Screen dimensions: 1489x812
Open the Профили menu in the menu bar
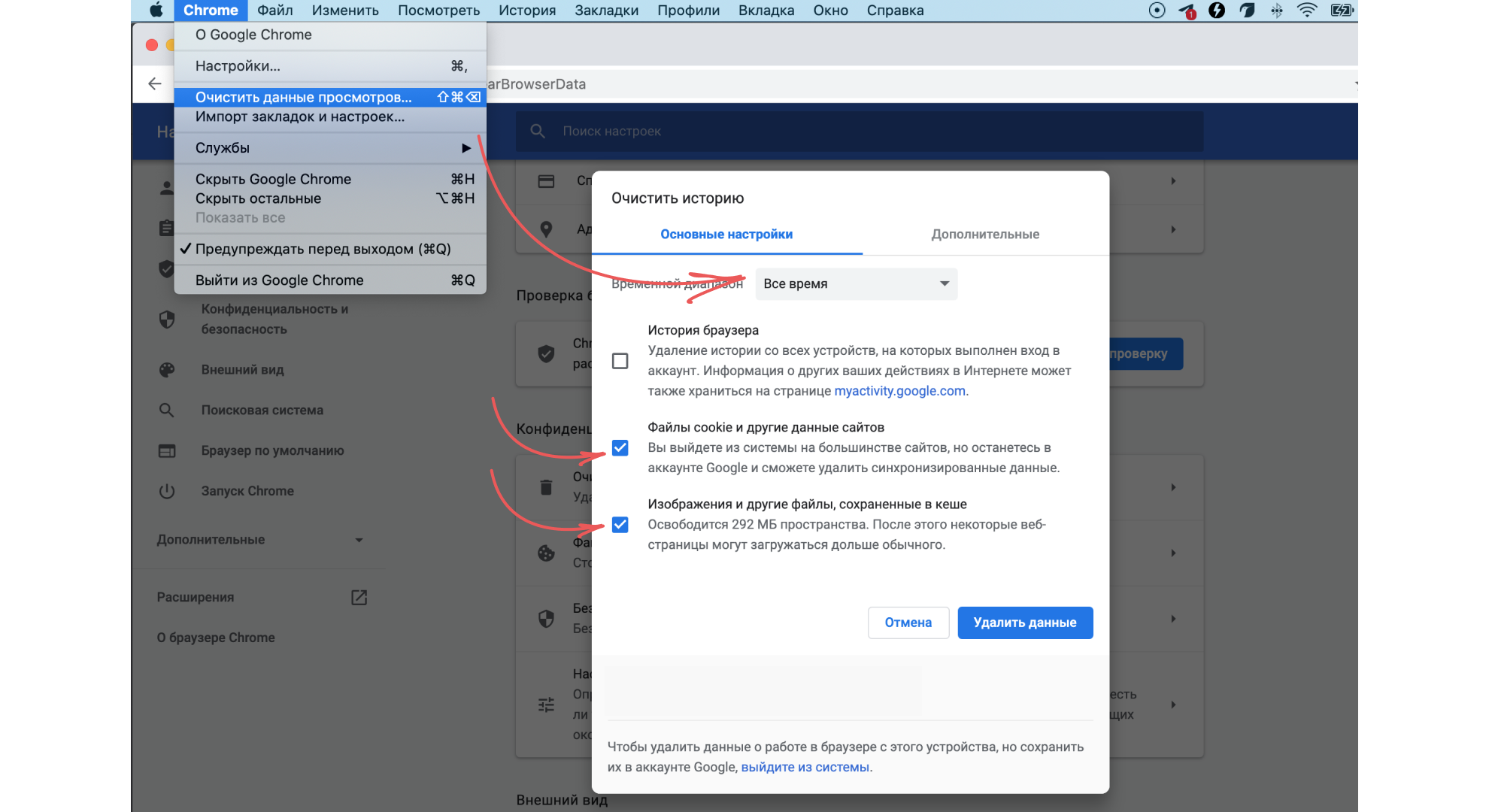[x=688, y=11]
